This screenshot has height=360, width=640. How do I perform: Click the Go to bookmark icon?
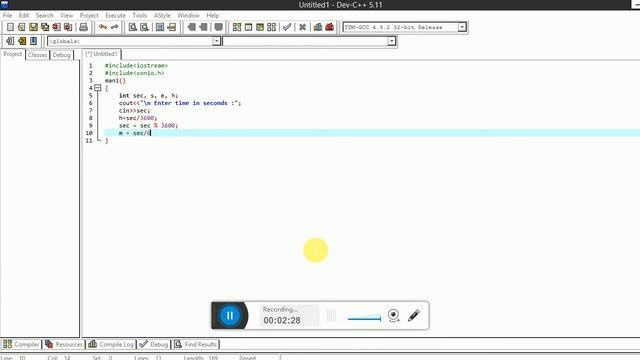coord(33,41)
